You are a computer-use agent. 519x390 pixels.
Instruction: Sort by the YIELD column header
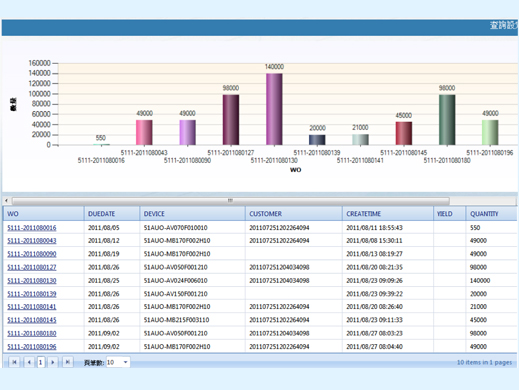(x=449, y=214)
